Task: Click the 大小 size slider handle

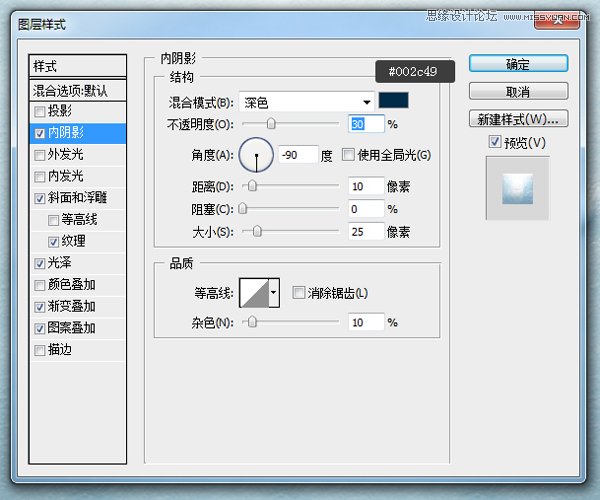Action: point(257,231)
